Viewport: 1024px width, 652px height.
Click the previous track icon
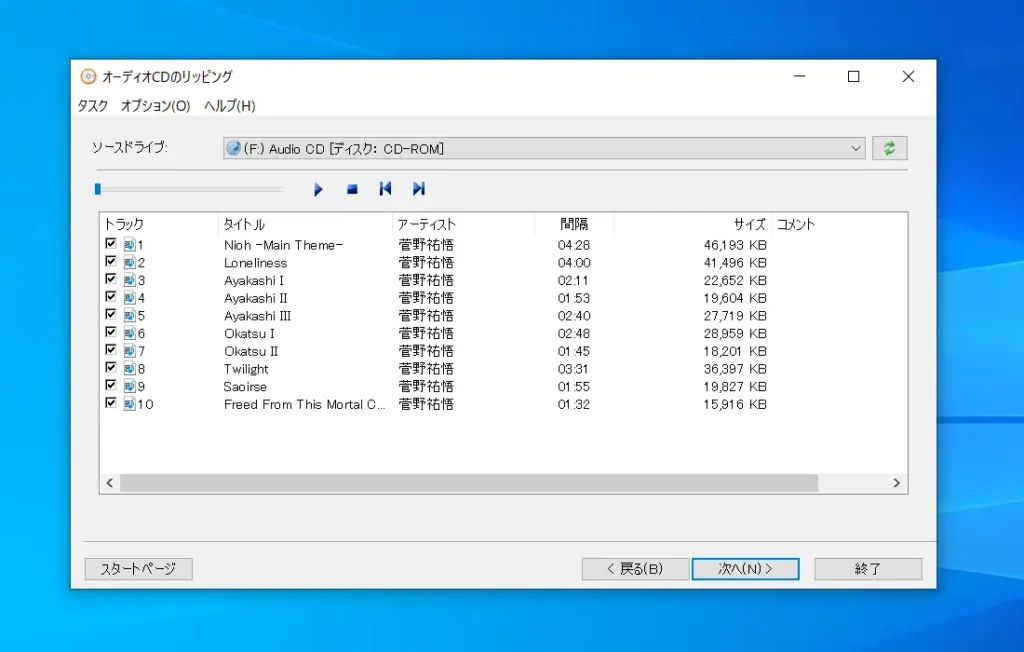click(x=385, y=188)
